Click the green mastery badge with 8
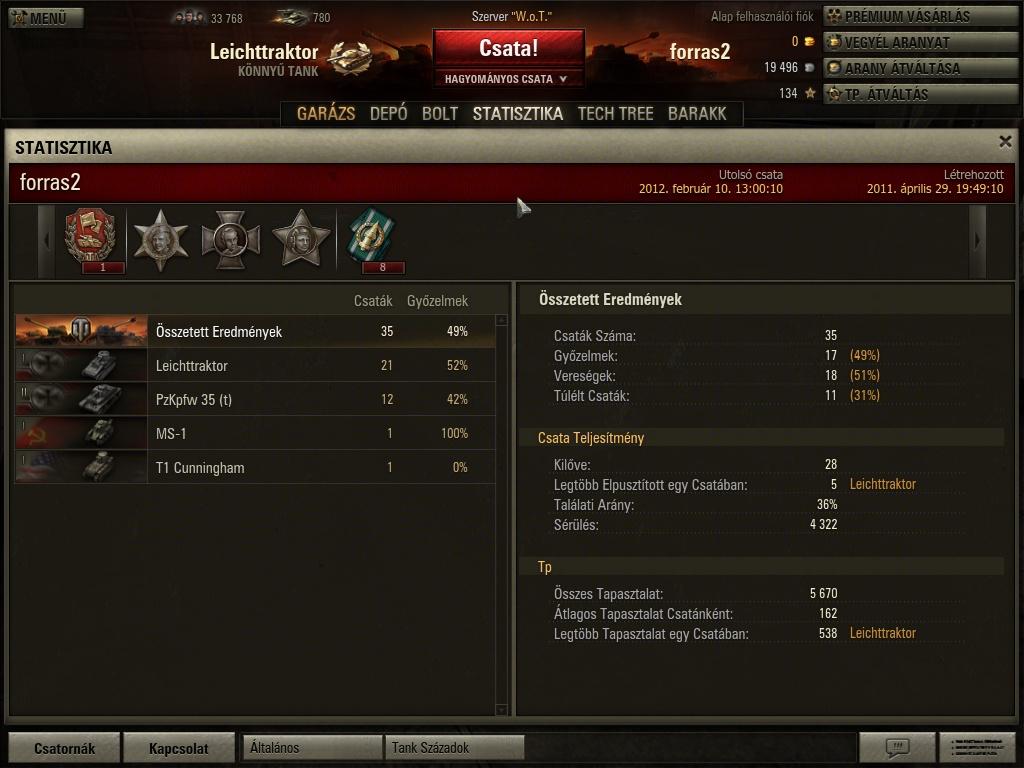Image resolution: width=1024 pixels, height=768 pixels. (372, 239)
